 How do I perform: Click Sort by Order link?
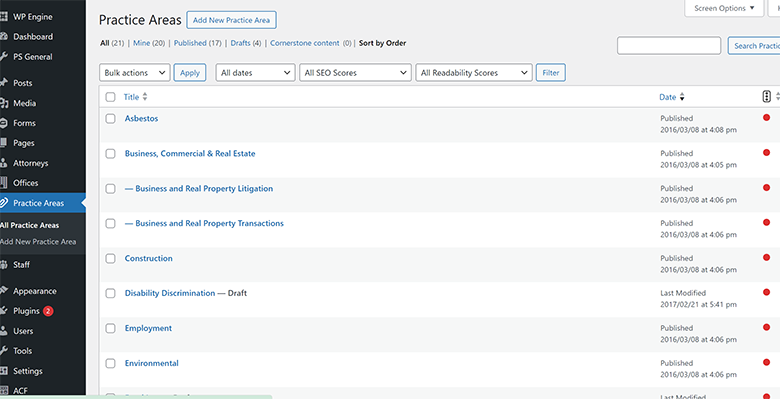[383, 43]
